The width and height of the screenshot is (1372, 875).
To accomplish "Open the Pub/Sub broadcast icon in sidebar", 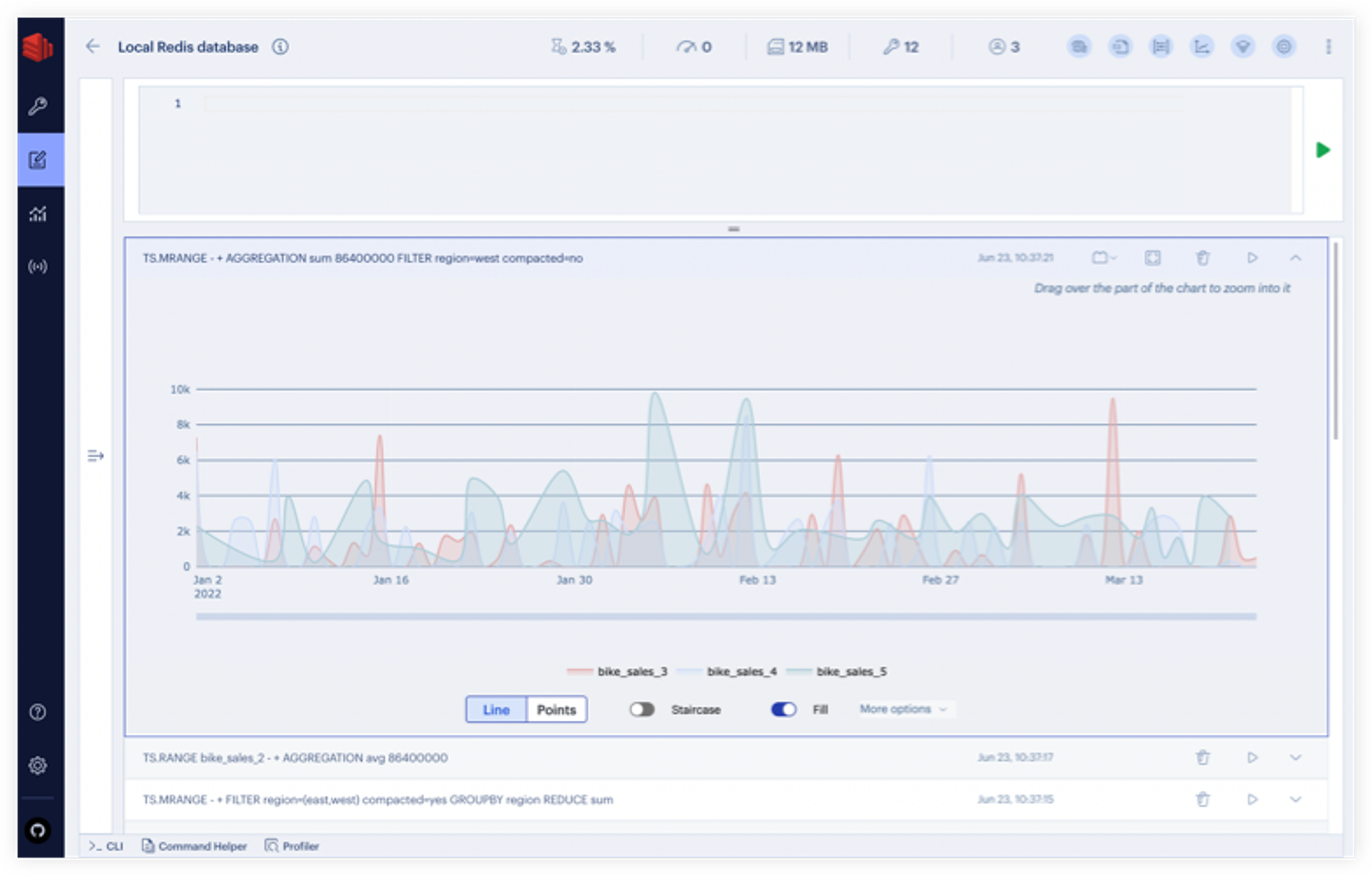I will (38, 266).
